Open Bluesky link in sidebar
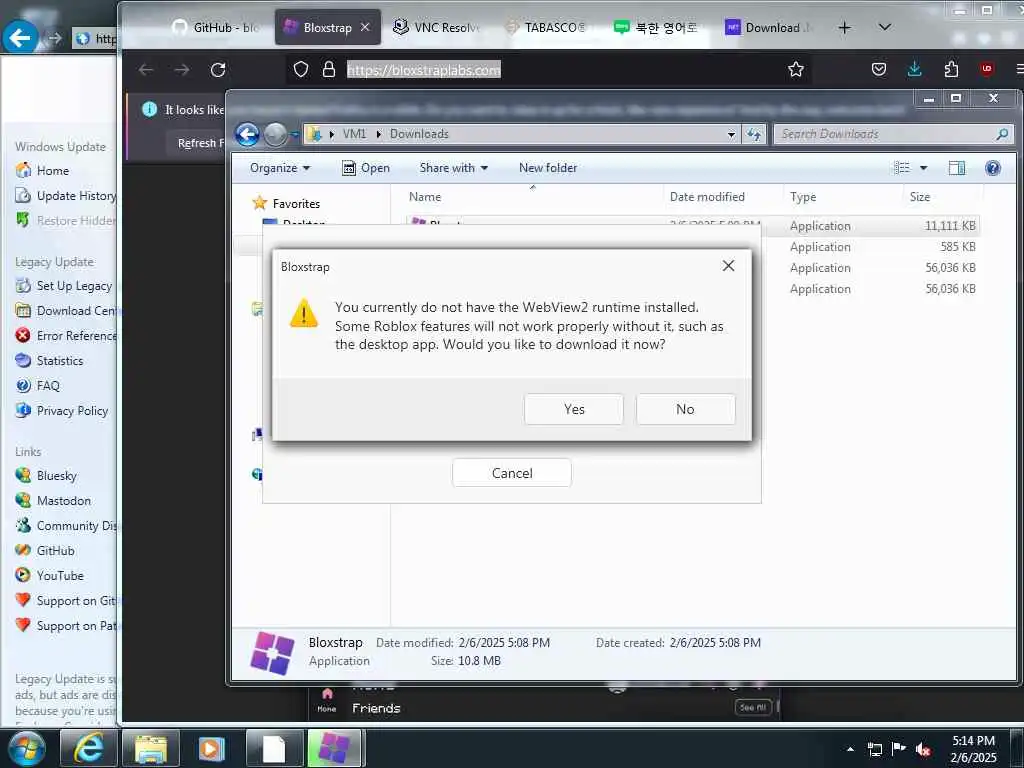Image resolution: width=1024 pixels, height=768 pixels. tap(57, 475)
